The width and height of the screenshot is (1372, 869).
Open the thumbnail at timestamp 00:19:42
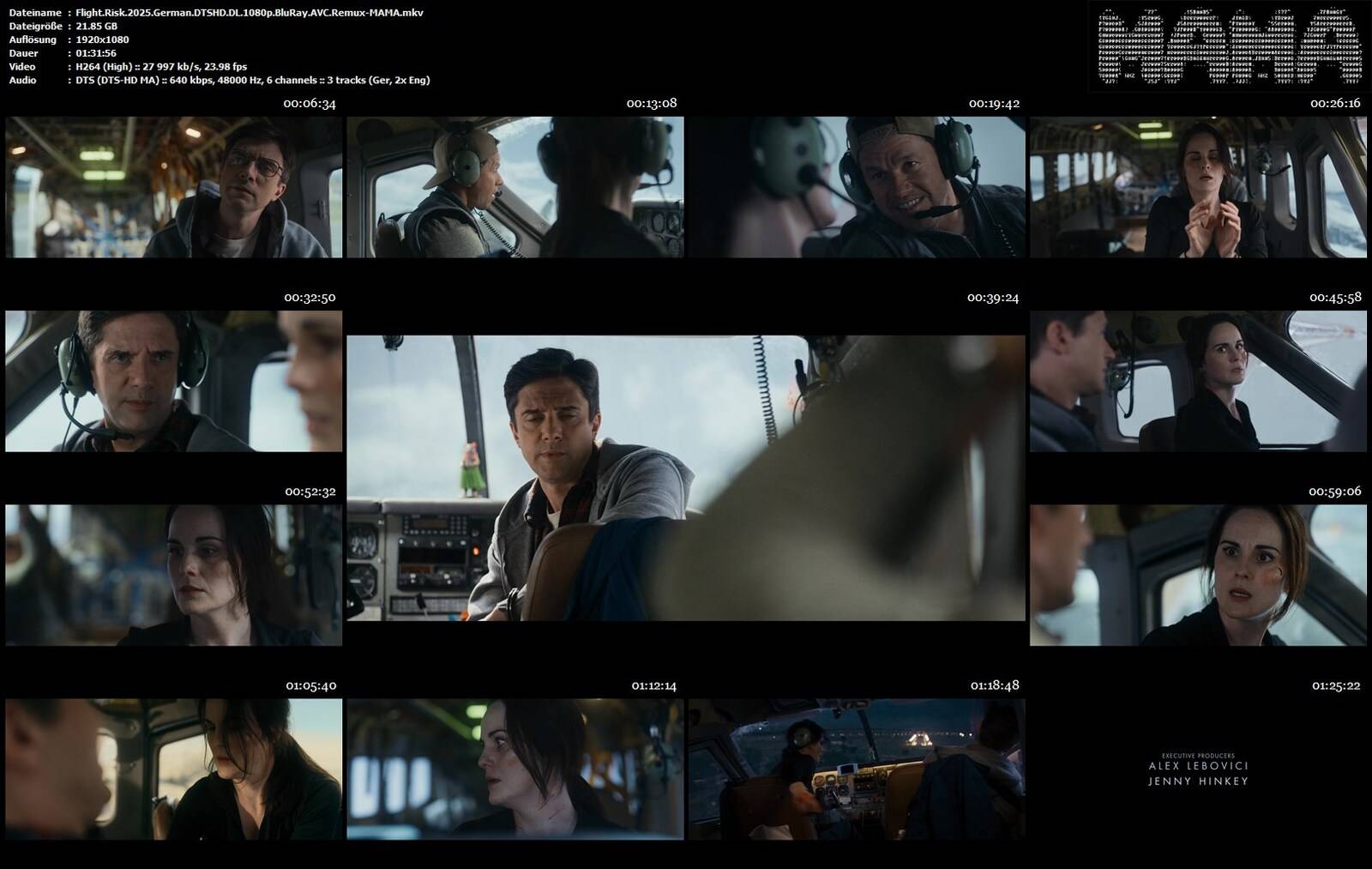(857, 187)
